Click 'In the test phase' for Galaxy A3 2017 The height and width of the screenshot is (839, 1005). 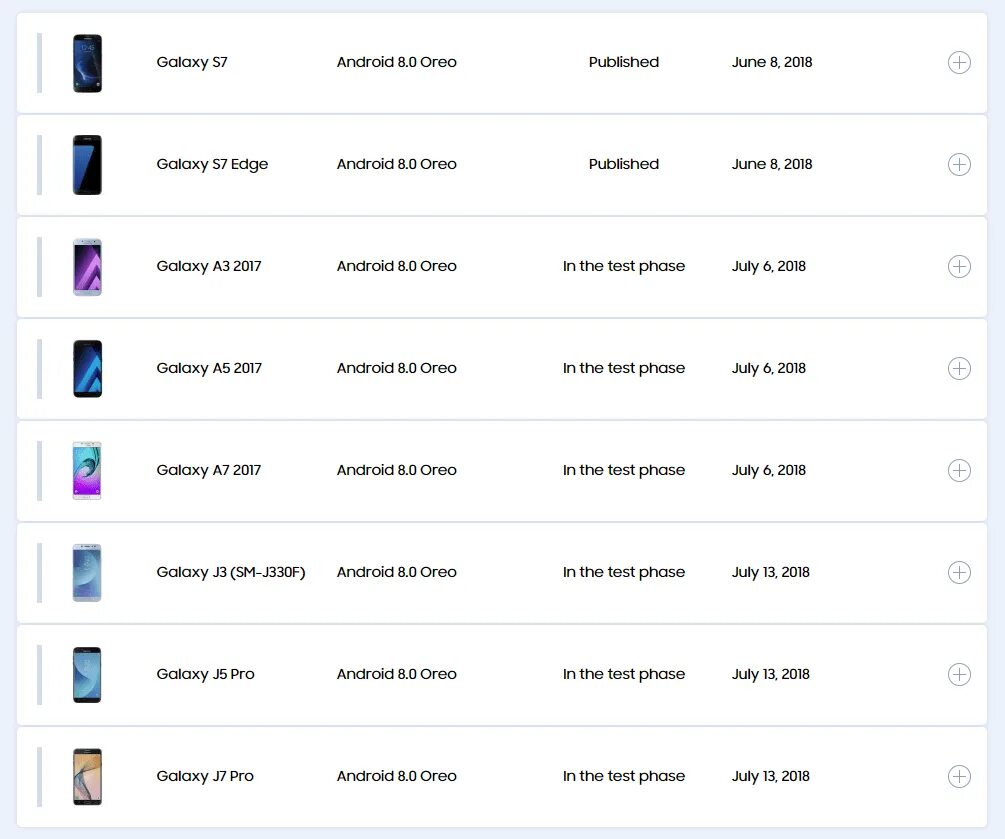tap(624, 266)
